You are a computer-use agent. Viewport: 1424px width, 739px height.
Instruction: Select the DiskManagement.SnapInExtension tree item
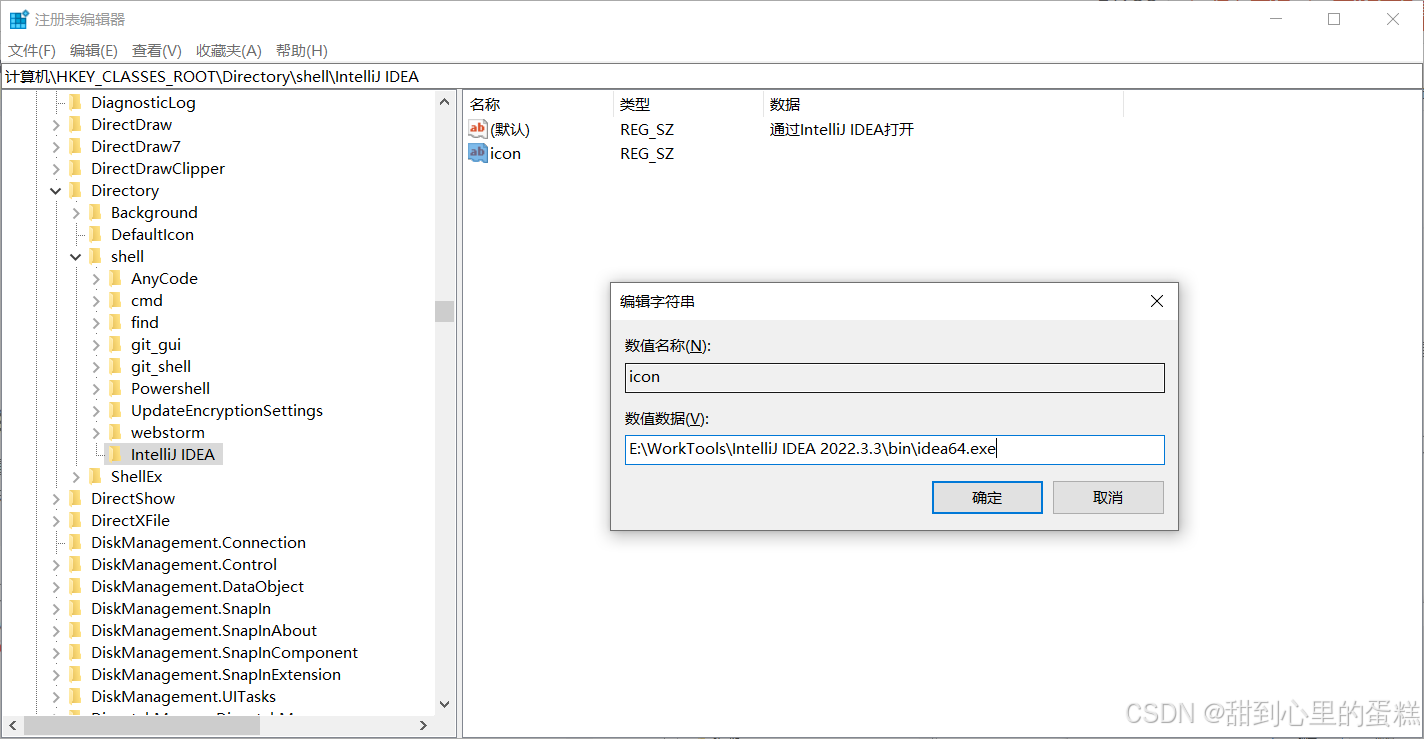[x=216, y=674]
